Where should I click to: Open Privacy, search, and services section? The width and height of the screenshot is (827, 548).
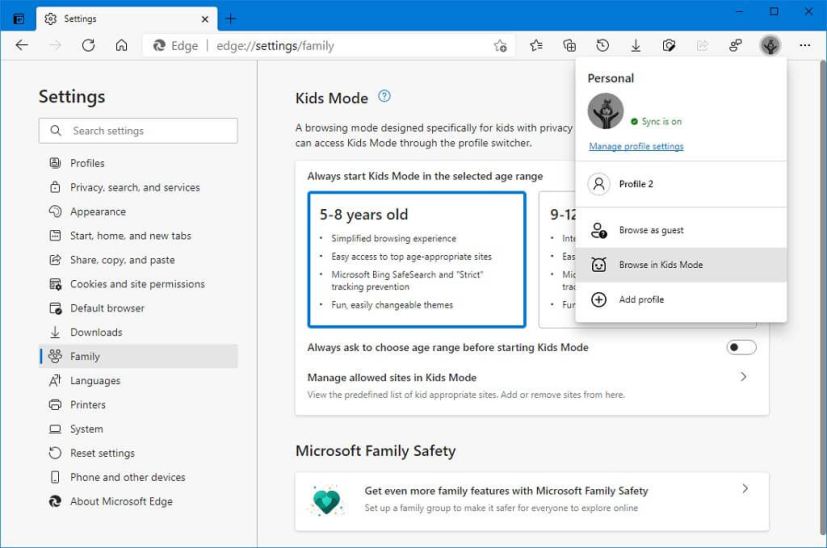(138, 187)
